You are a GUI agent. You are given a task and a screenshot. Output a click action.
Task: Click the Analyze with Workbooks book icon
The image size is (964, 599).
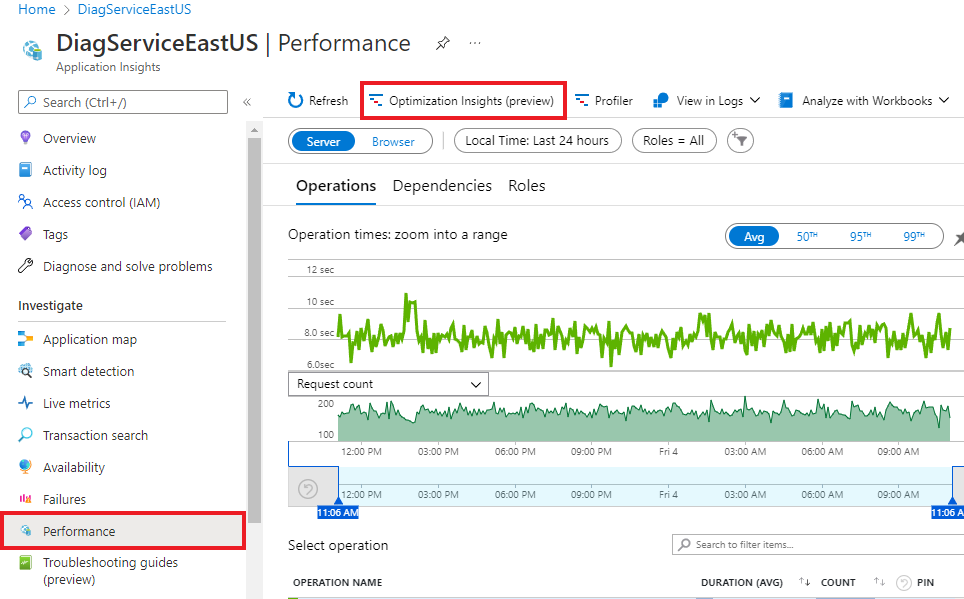786,100
